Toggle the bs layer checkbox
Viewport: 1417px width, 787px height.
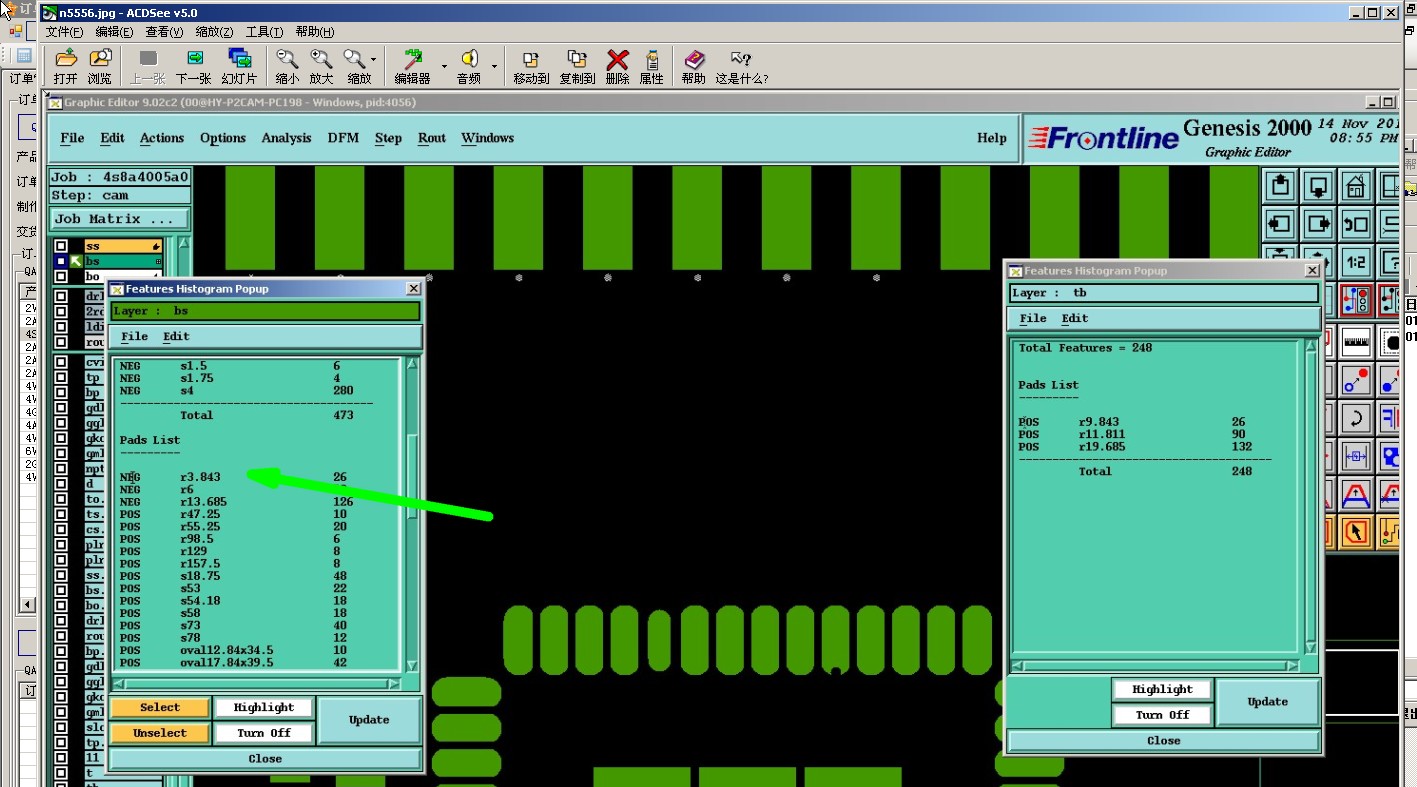tap(61, 261)
